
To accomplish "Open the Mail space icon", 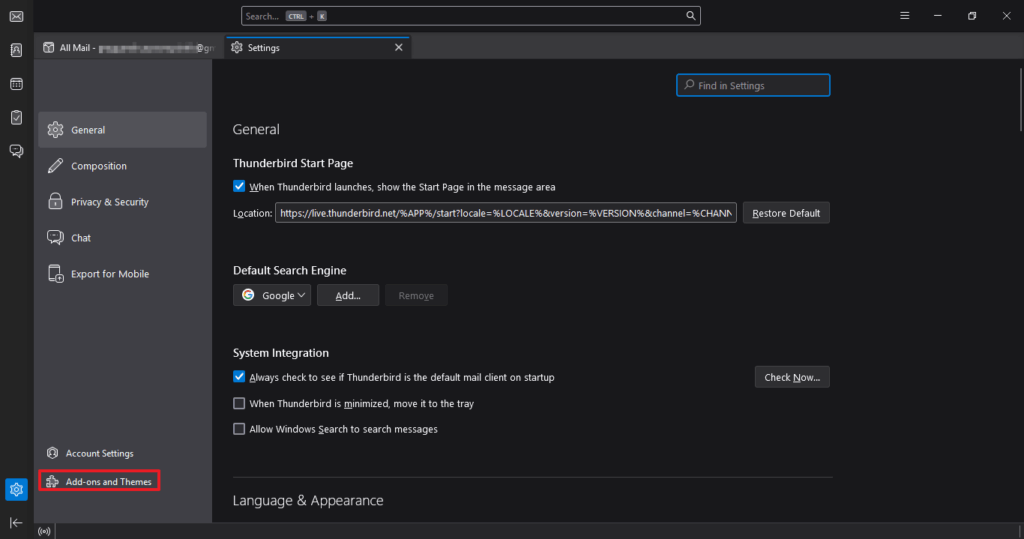I will [16, 16].
